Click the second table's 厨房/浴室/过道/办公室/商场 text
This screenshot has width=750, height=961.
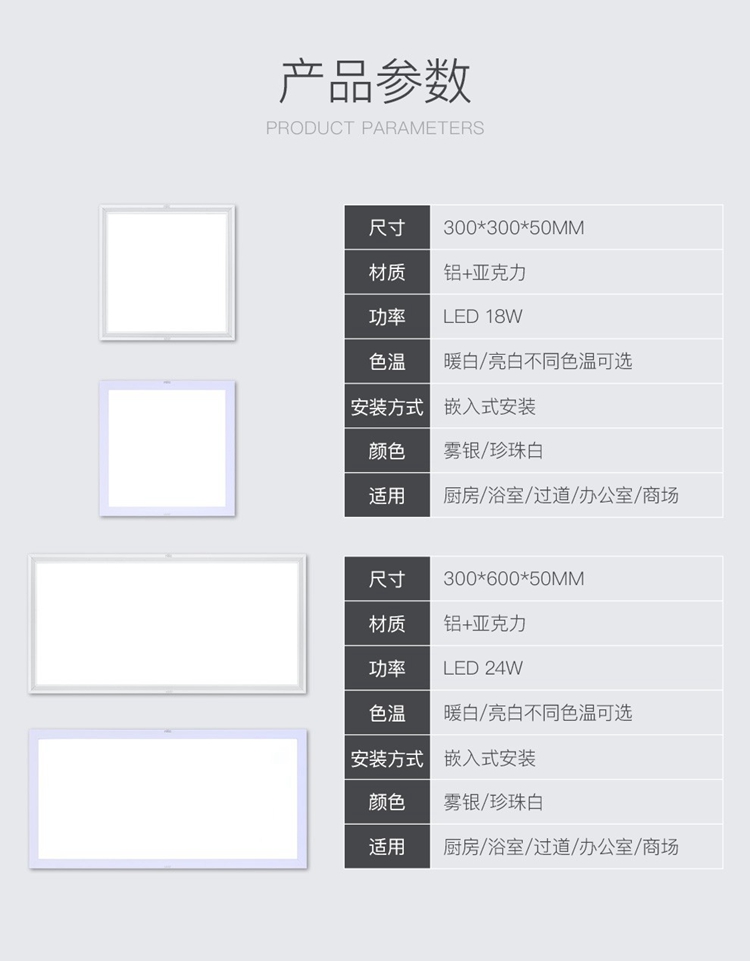(561, 846)
